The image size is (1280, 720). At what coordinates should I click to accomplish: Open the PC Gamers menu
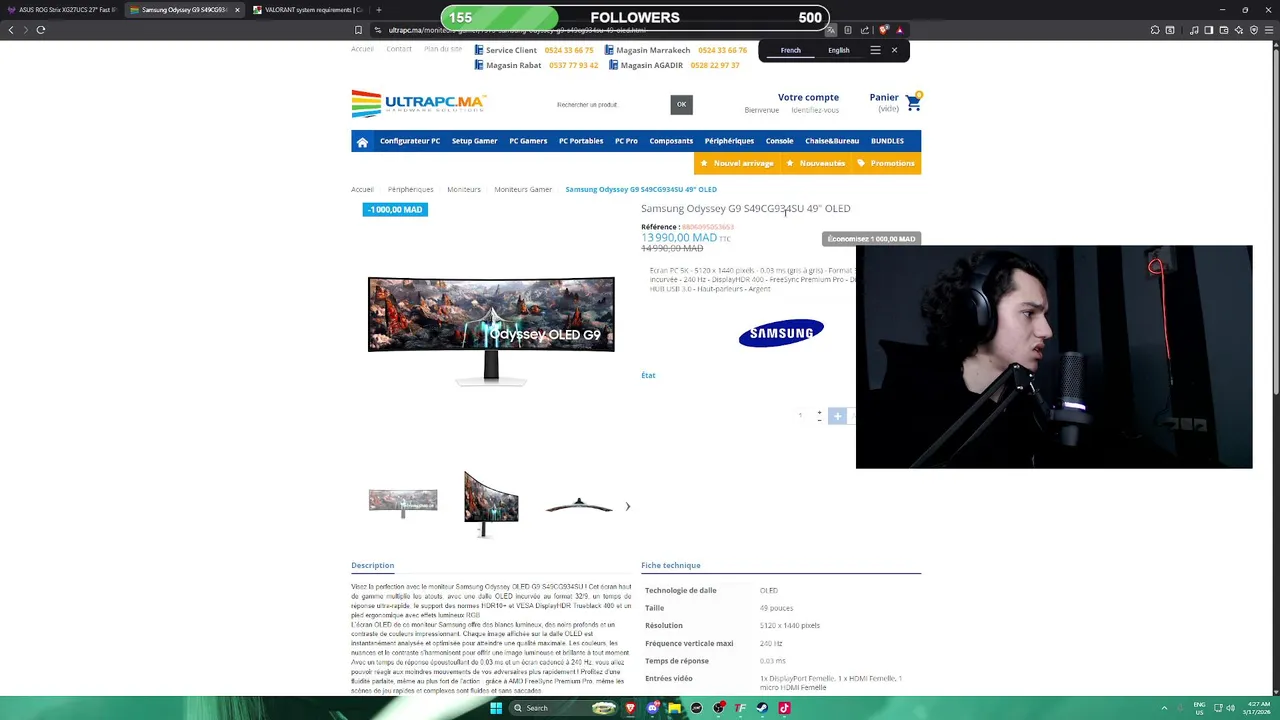click(x=528, y=141)
